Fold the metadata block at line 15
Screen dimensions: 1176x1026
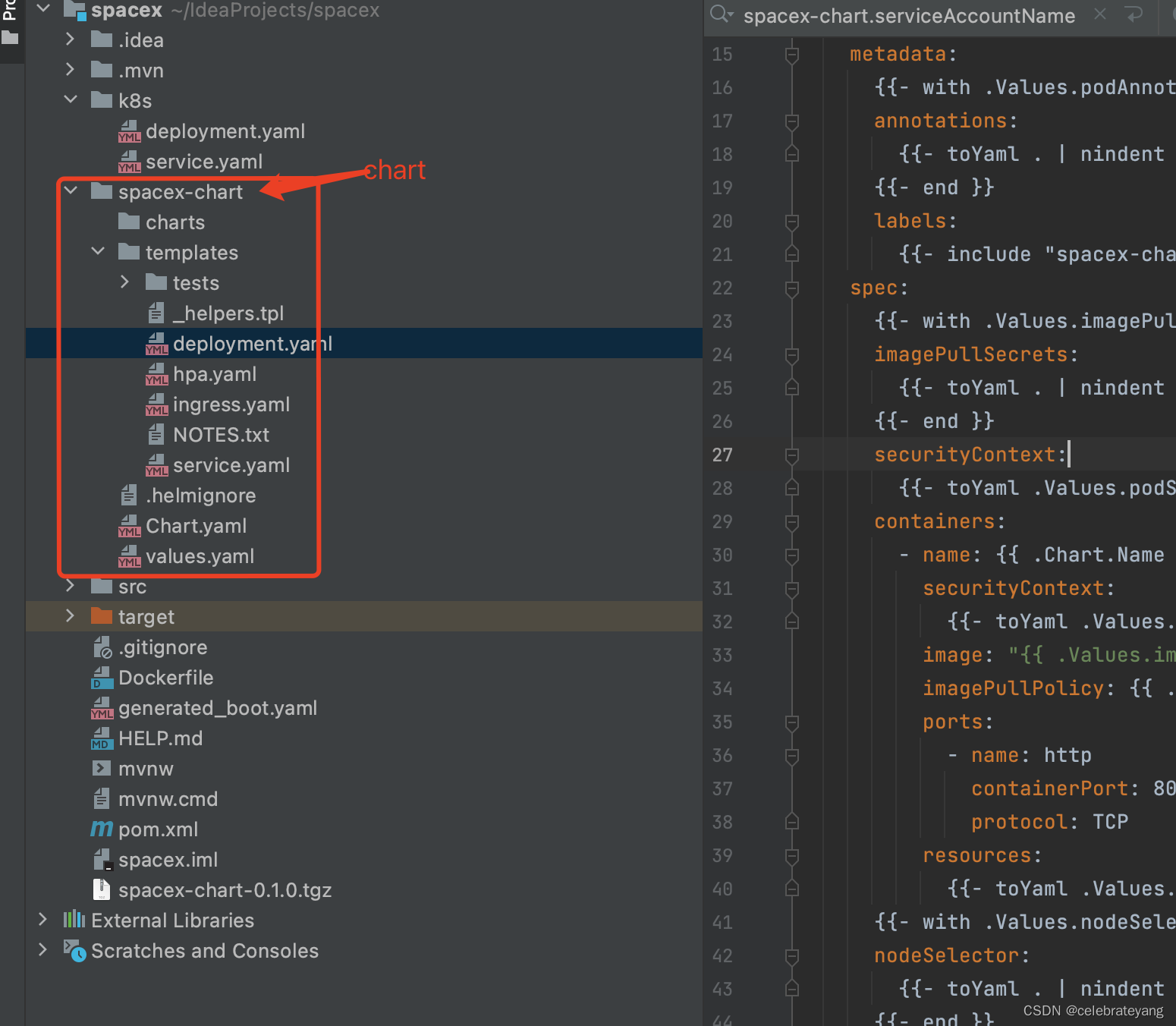(x=791, y=55)
